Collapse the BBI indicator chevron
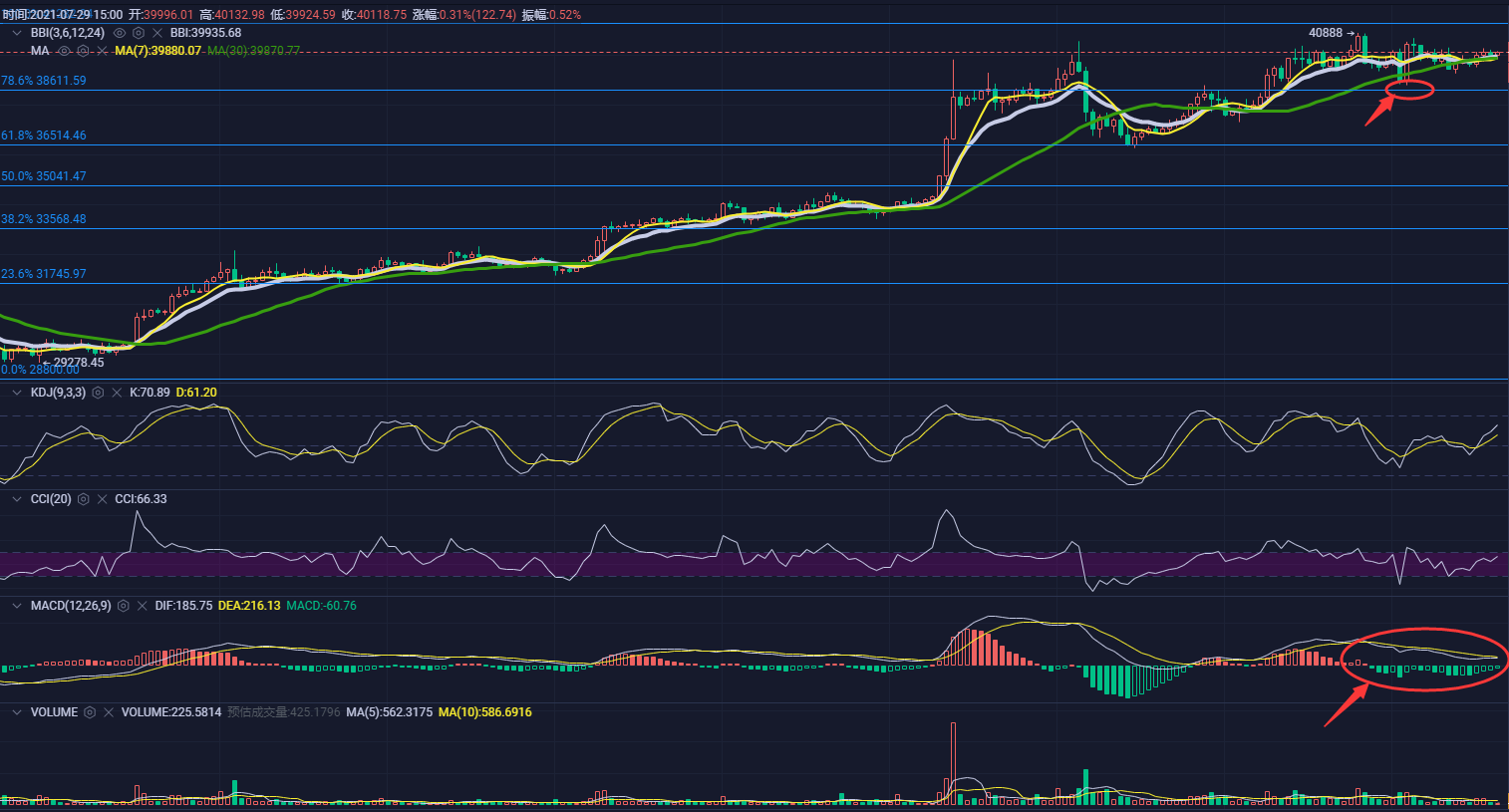The image size is (1509, 812). tap(17, 33)
